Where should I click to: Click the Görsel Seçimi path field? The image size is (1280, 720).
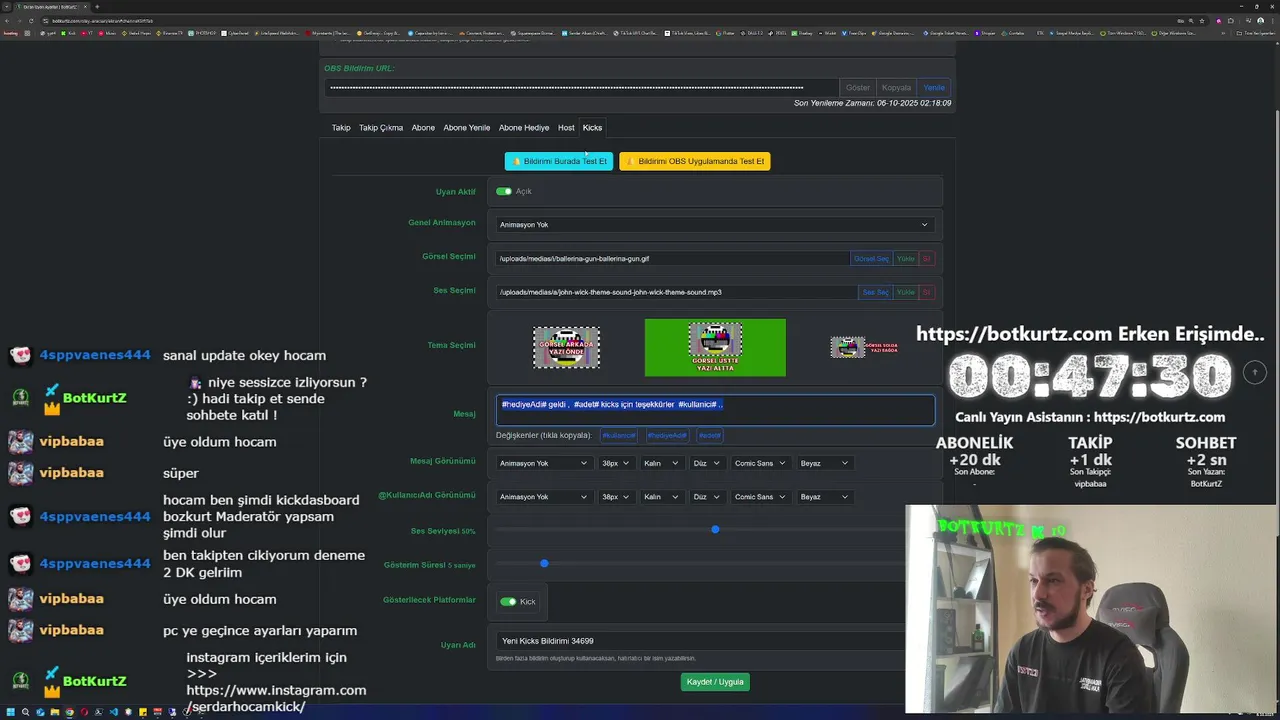pos(672,259)
